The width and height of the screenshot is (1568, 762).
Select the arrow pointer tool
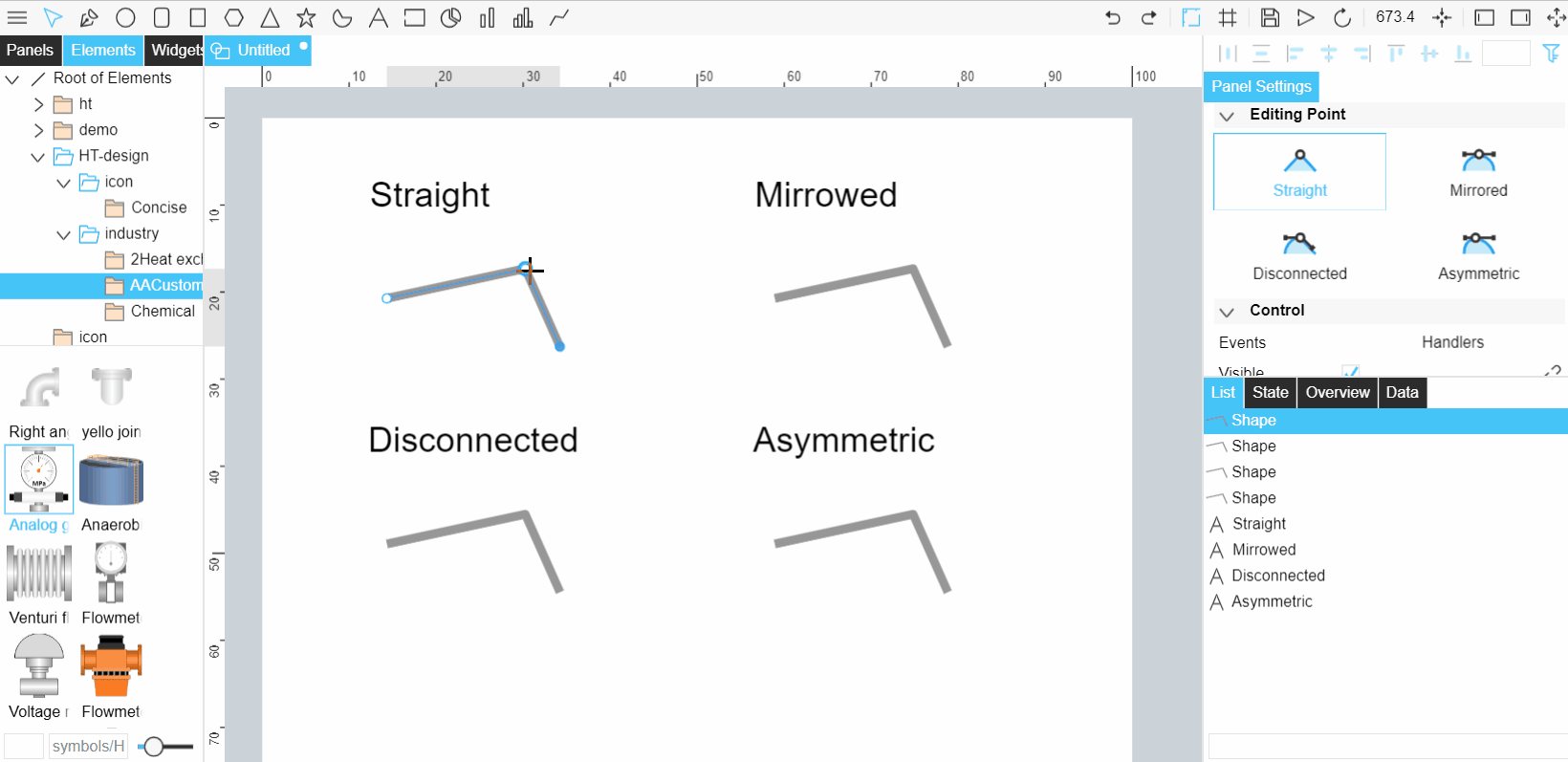point(53,17)
